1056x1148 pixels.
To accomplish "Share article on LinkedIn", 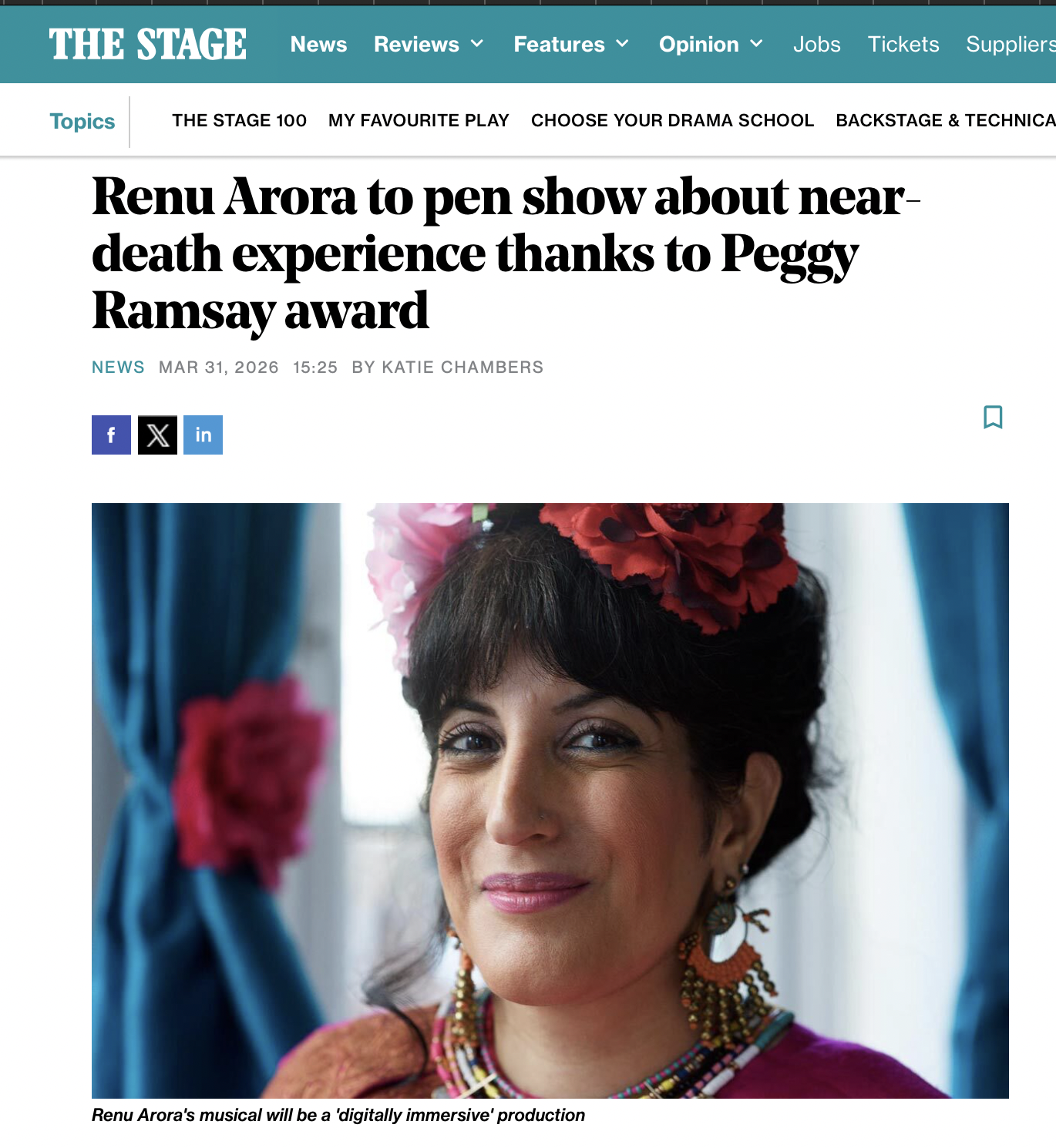I will [x=203, y=435].
